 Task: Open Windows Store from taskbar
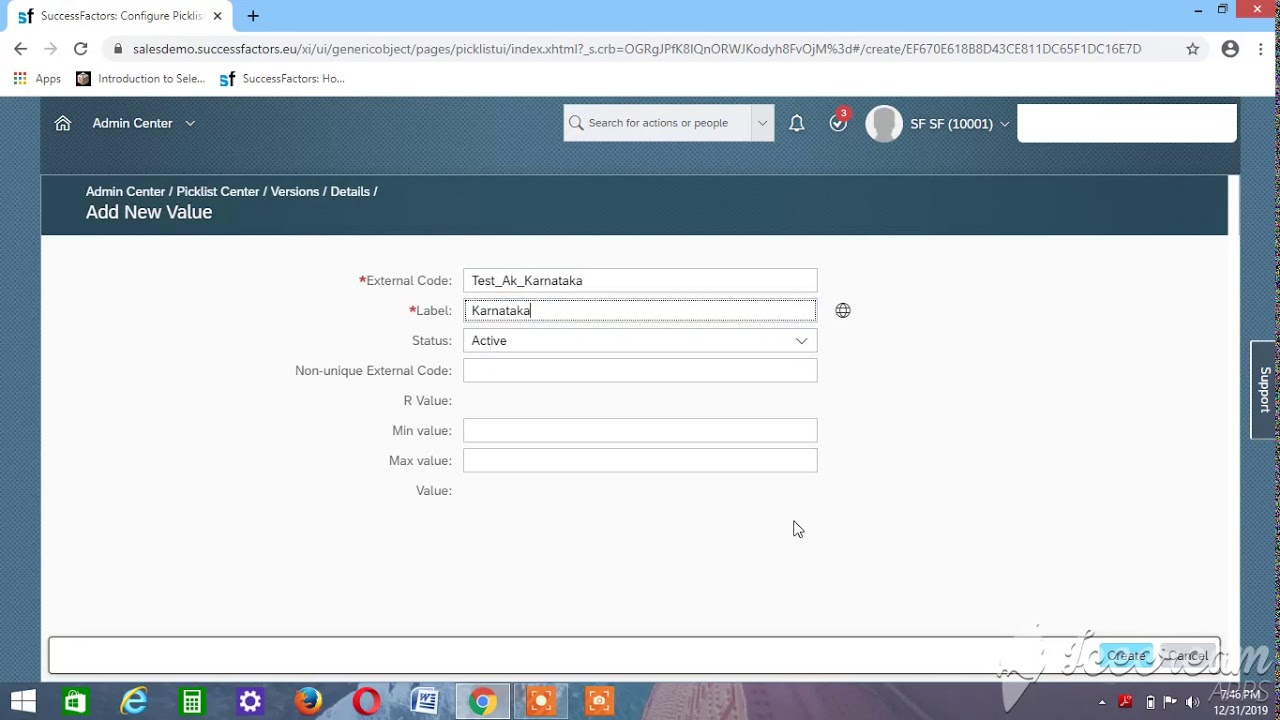75,701
